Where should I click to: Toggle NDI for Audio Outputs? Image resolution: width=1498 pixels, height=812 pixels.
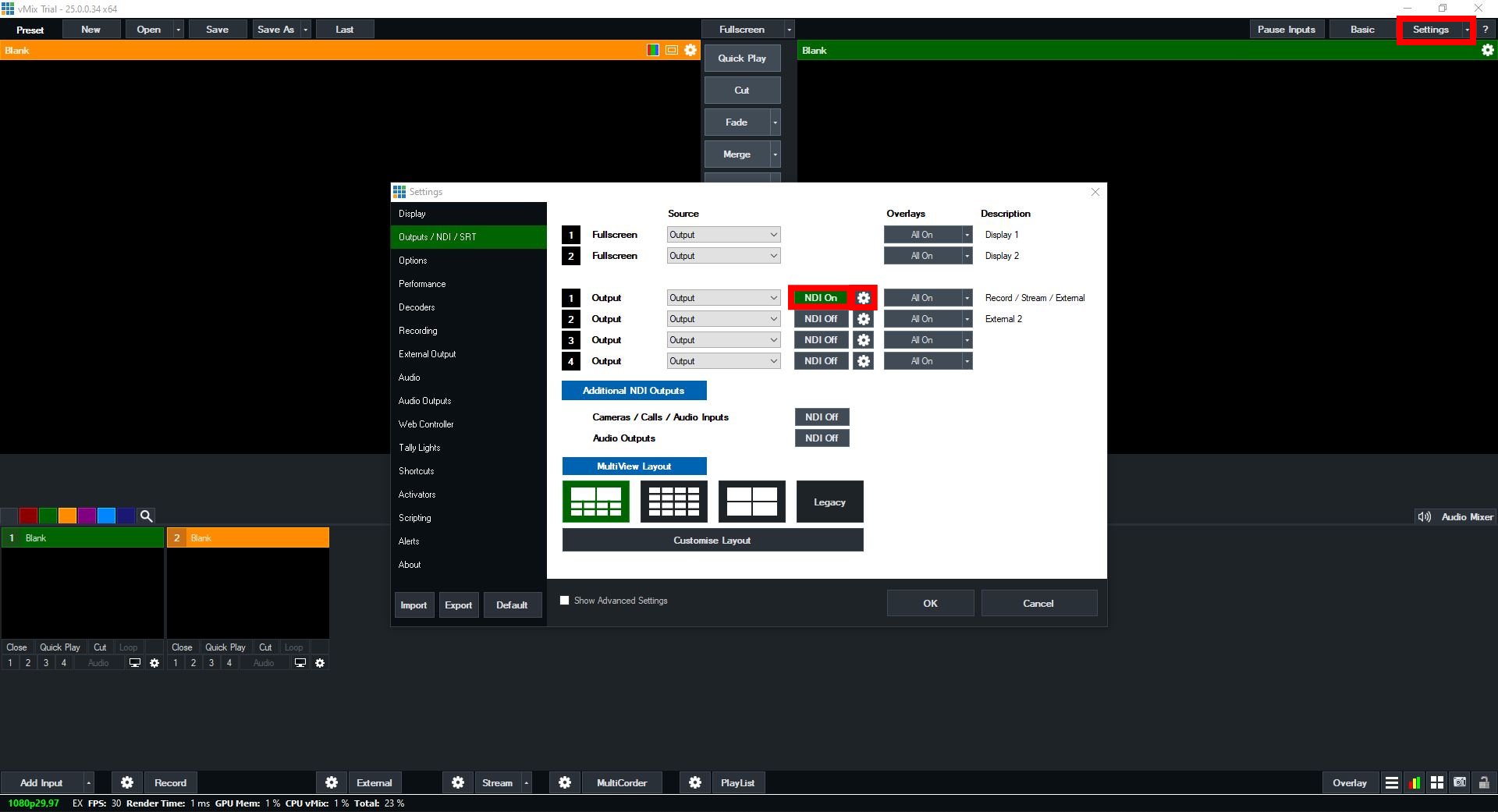[x=822, y=438]
